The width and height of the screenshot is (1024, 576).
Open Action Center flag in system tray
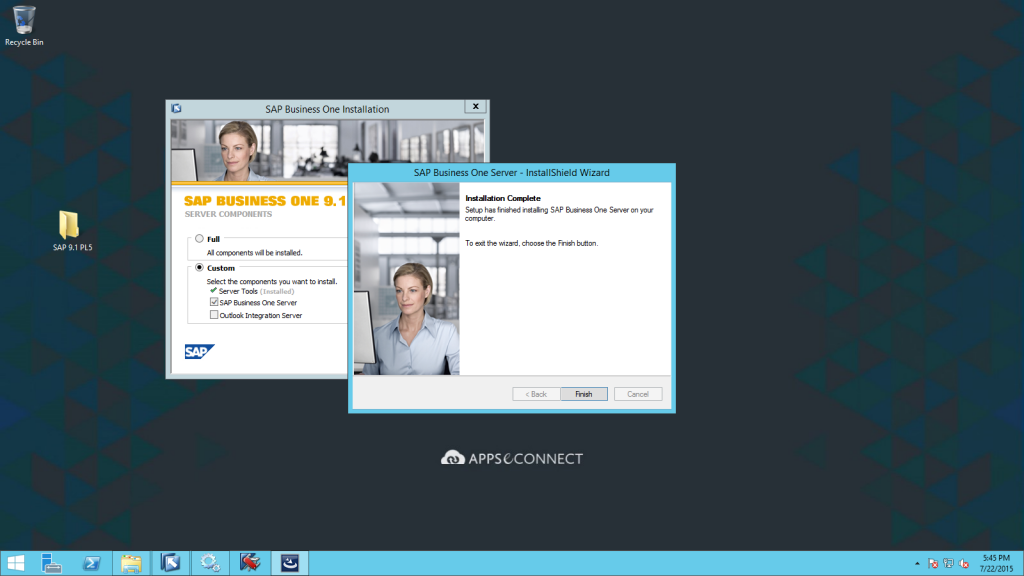coord(933,564)
